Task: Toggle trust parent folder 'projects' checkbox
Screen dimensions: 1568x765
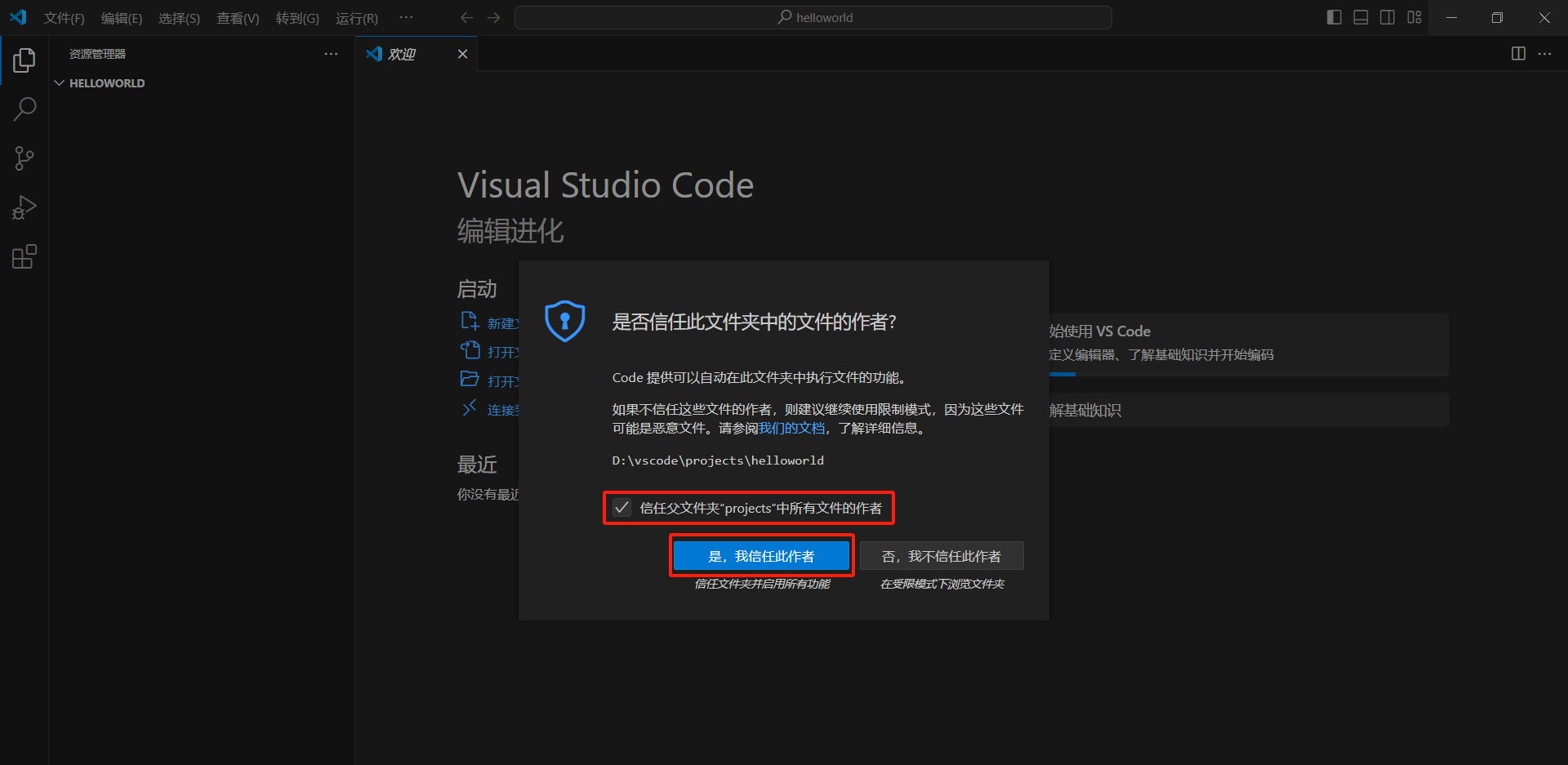Action: point(621,508)
